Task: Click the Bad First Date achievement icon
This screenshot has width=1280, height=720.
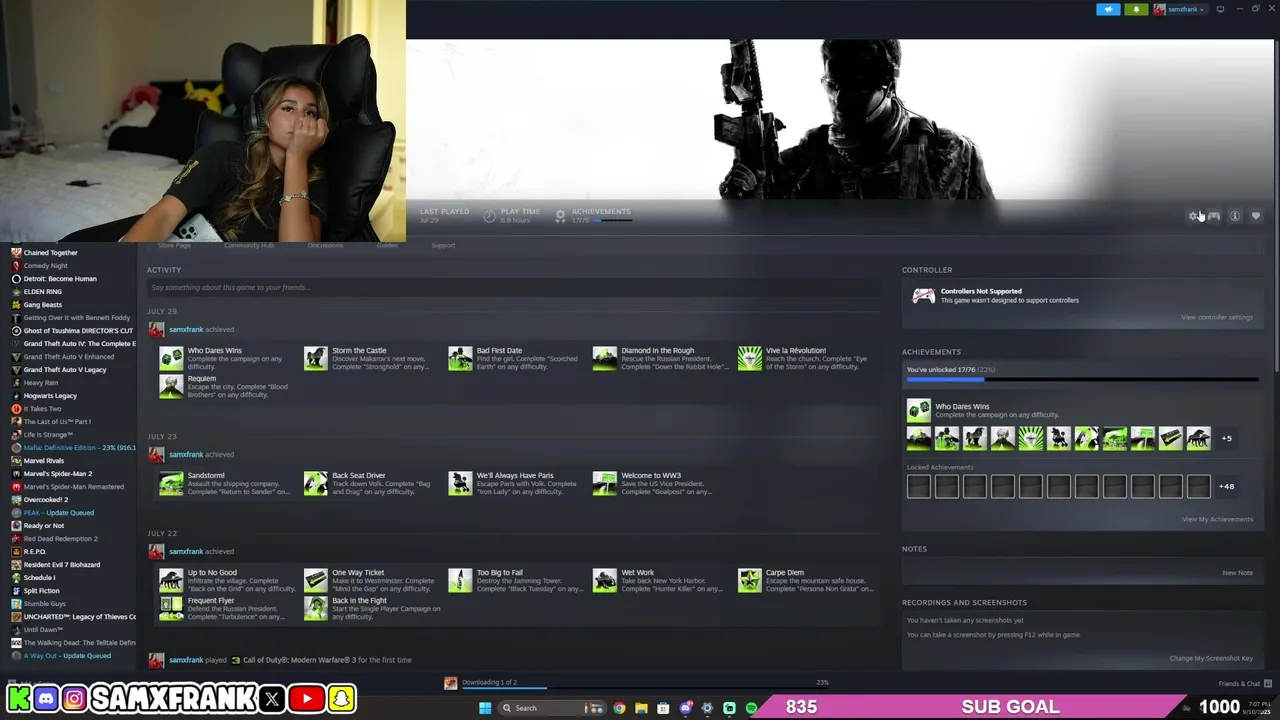Action: [x=460, y=358]
